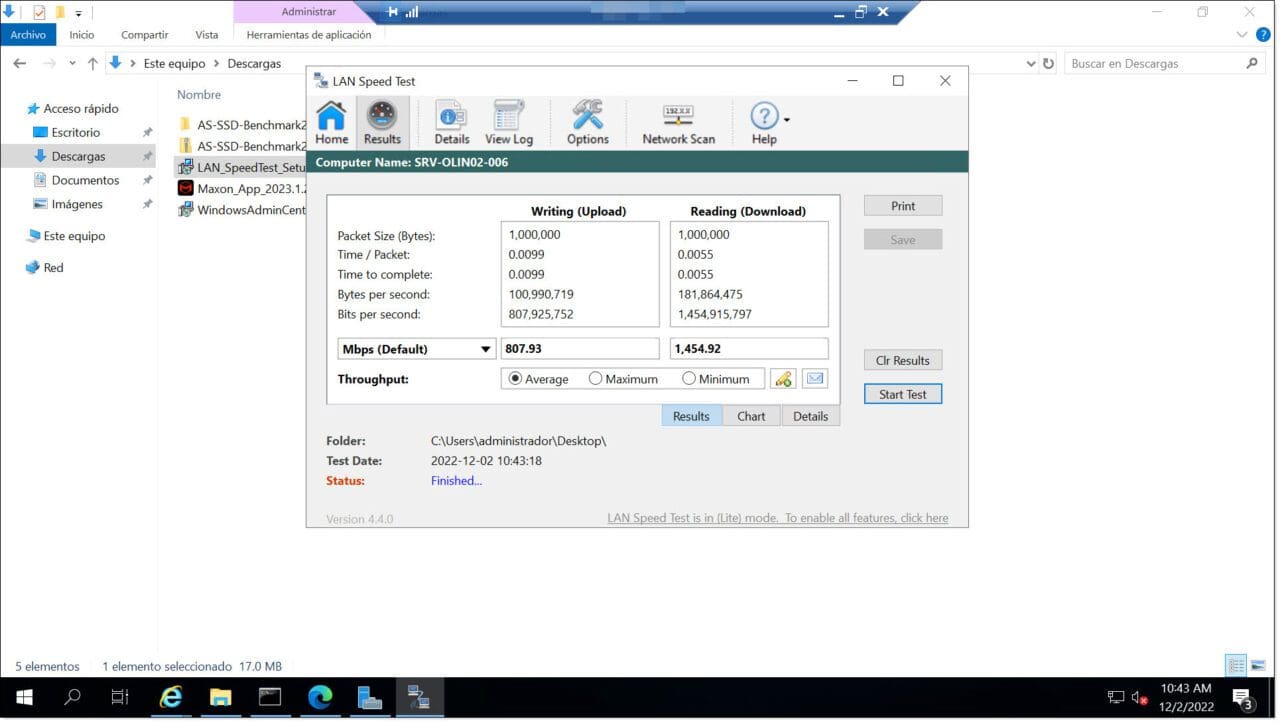Image resolution: width=1280 pixels, height=723 pixels.
Task: Click the 1,454.92 download Mbps field
Action: pyautogui.click(x=749, y=349)
